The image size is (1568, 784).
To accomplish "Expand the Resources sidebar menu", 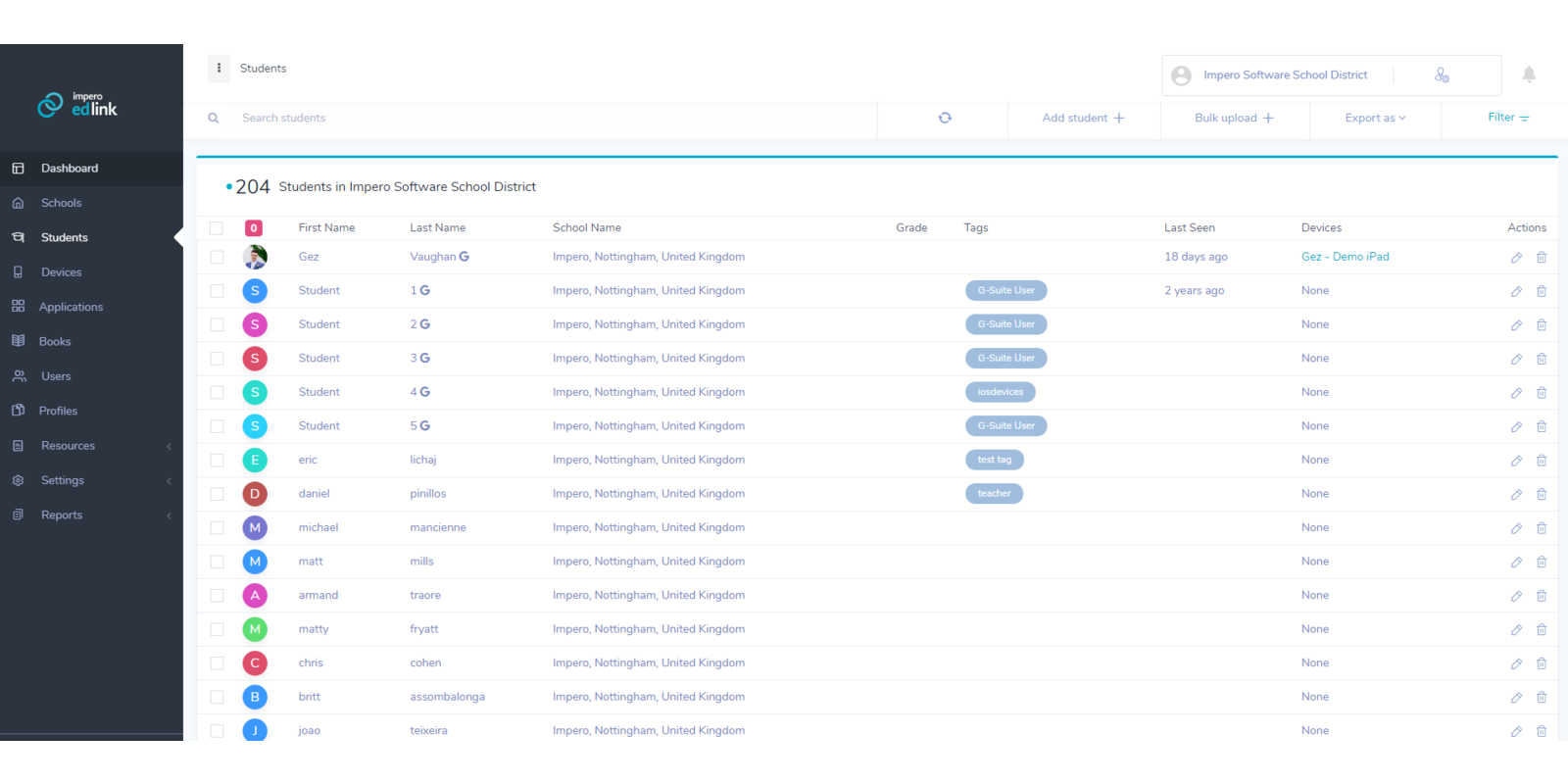I will pos(91,446).
